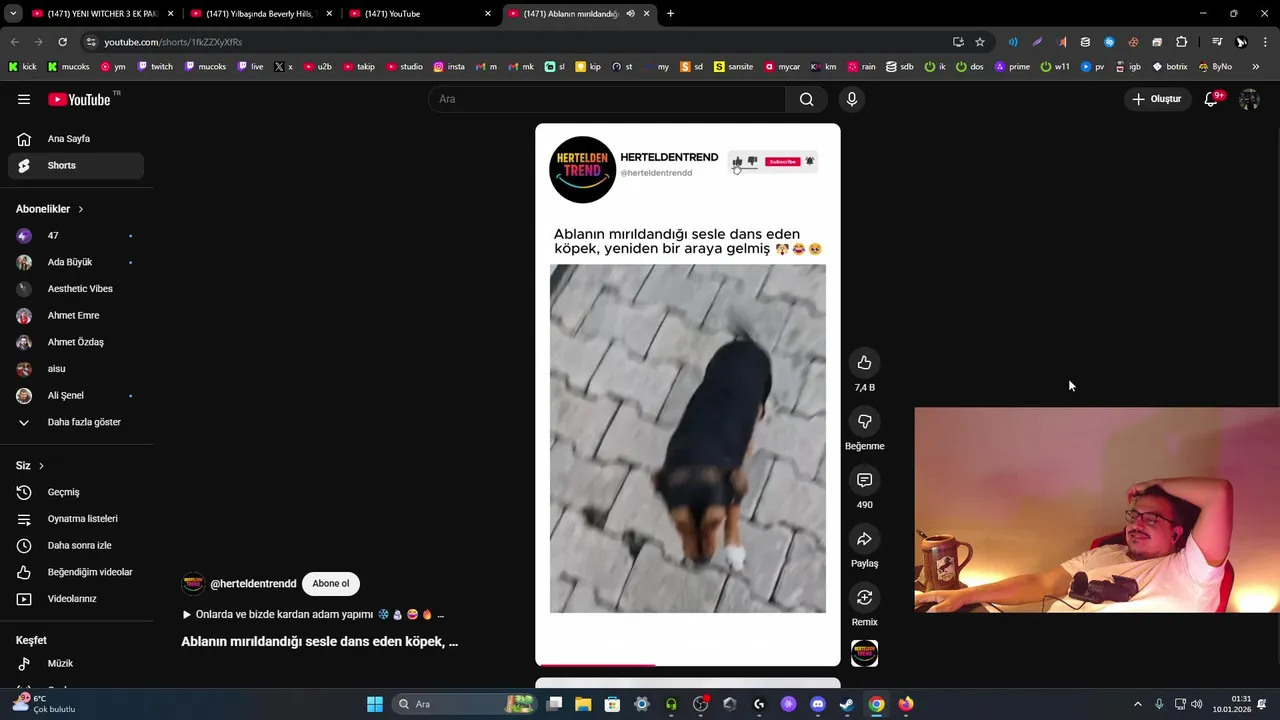Focus the Ara search field
Screen dimensions: 1280x720
[607, 99]
